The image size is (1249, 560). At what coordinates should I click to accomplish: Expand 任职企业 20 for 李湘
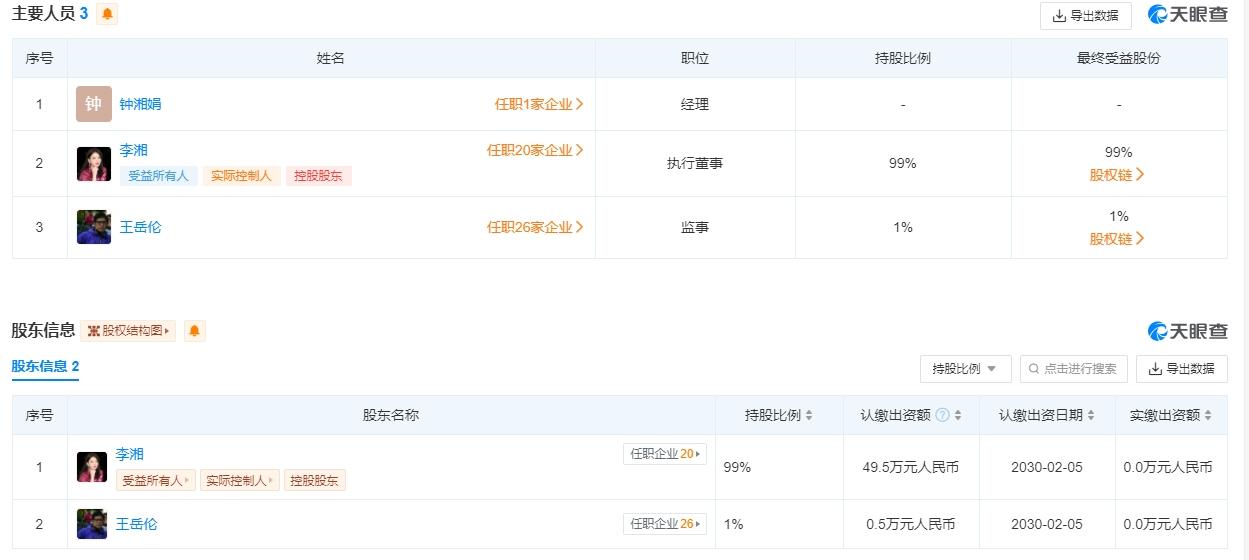[x=664, y=454]
